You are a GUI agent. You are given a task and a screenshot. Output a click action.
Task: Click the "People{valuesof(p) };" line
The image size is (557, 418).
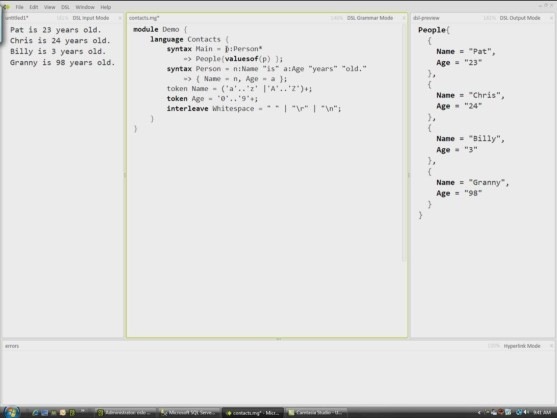click(x=233, y=59)
